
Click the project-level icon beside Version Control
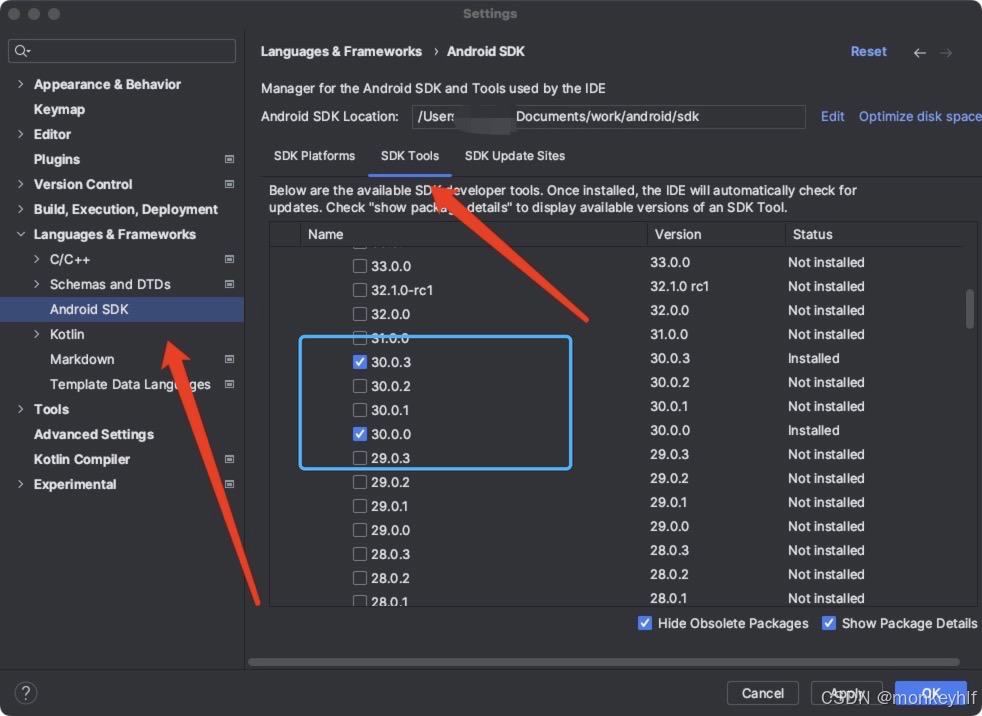(229, 184)
